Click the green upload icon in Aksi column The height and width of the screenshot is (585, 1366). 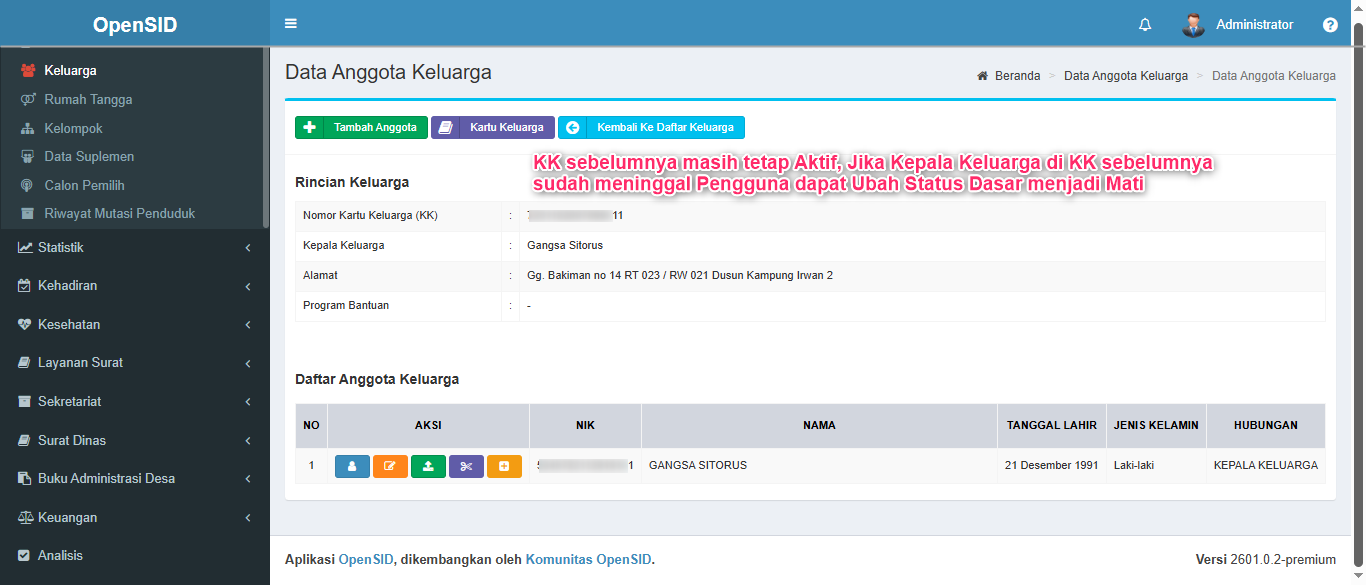tap(428, 466)
